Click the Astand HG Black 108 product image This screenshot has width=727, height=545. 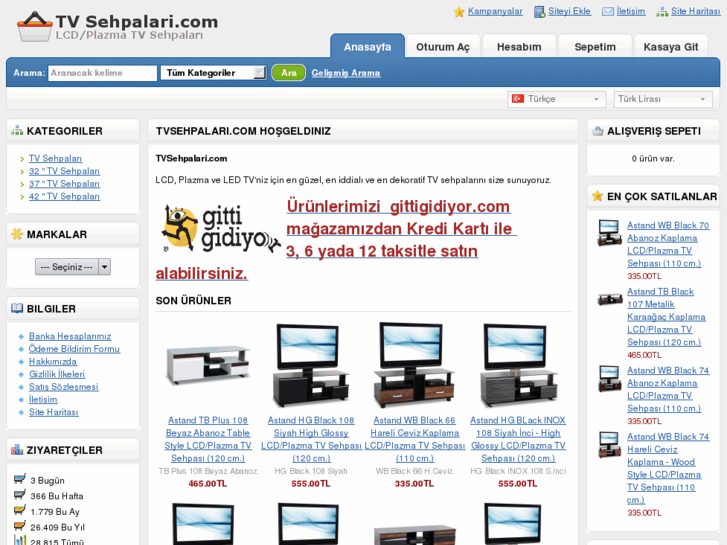[x=311, y=365]
